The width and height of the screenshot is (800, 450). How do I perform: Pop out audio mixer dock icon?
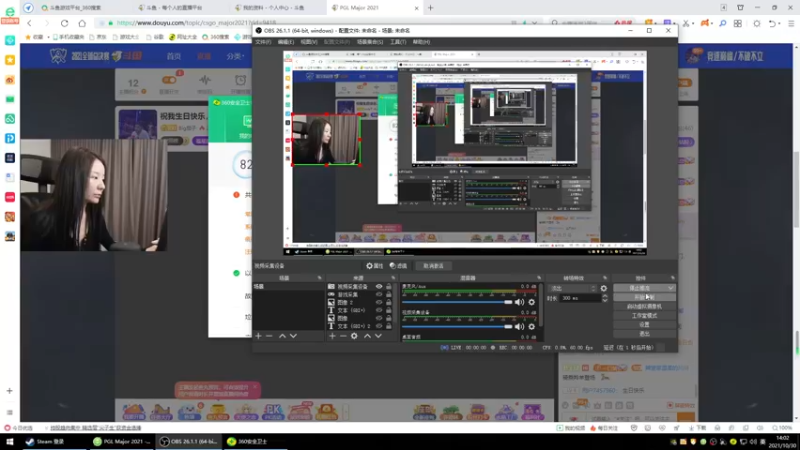pos(539,278)
